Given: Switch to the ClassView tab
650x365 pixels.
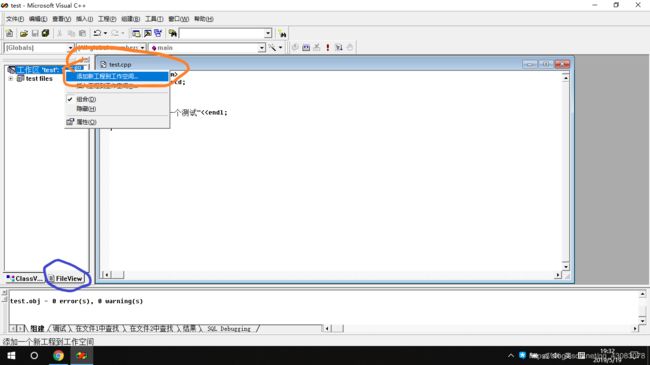Looking at the screenshot, I should (x=24, y=278).
